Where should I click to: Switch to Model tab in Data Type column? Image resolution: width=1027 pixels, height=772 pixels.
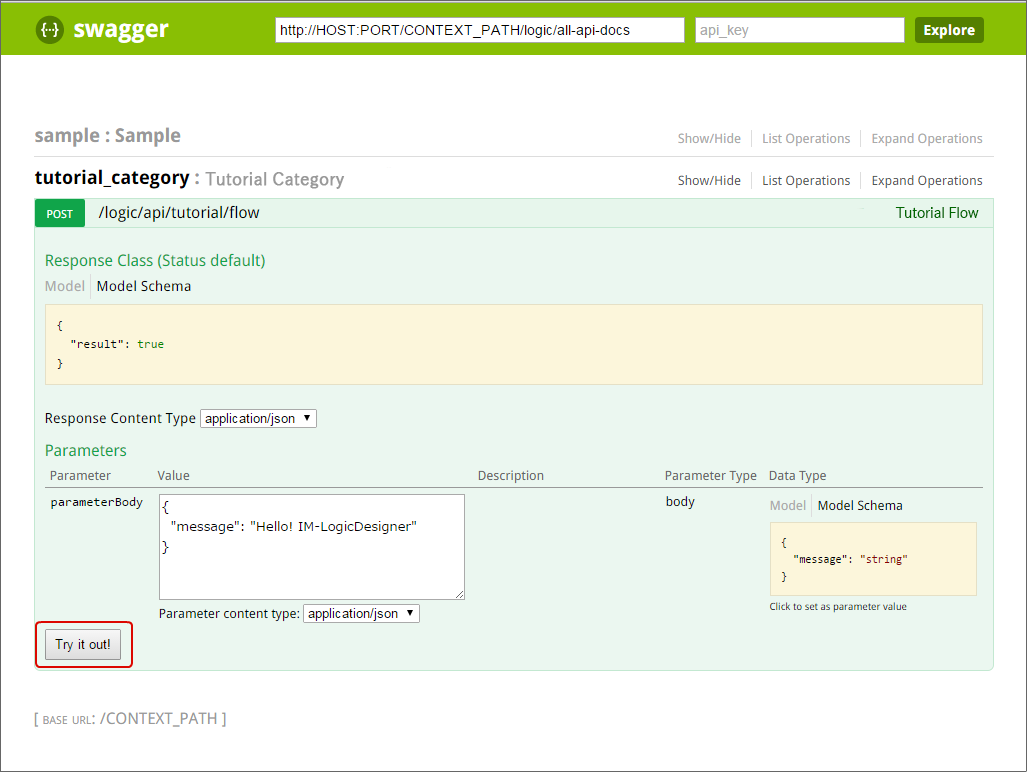pyautogui.click(x=787, y=505)
